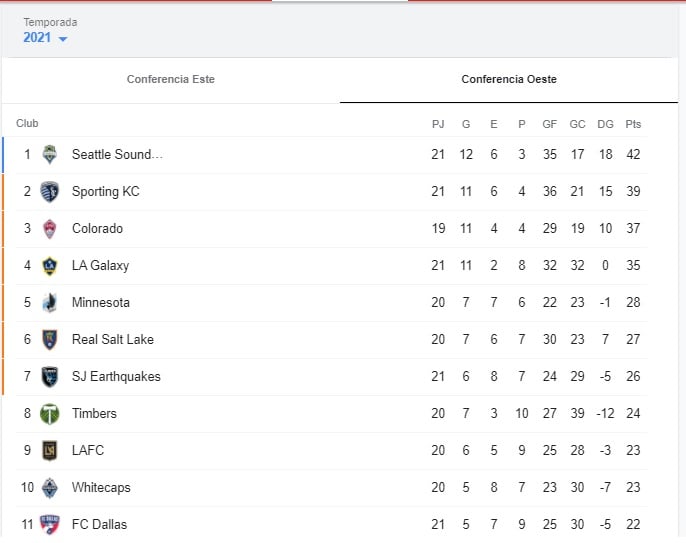The image size is (686, 543).
Task: Click the Sporting KC team logo
Action: pos(49,192)
